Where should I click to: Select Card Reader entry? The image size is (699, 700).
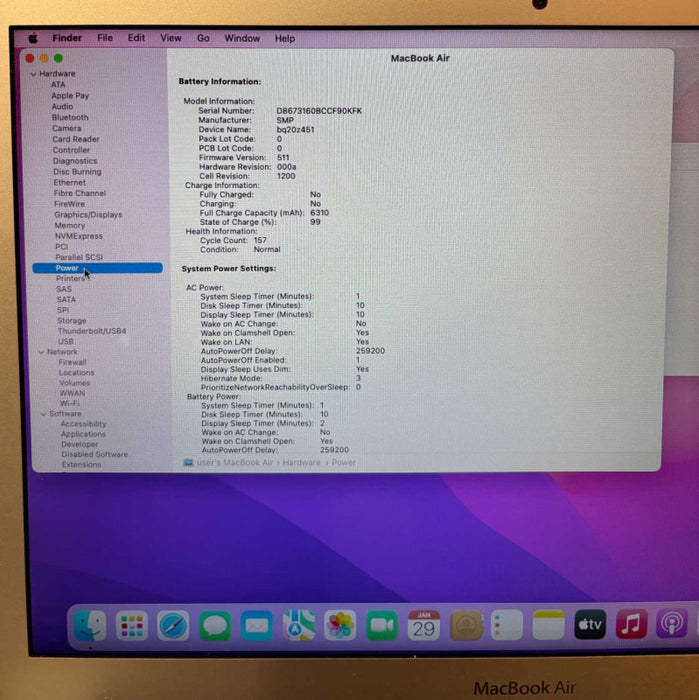coord(76,139)
